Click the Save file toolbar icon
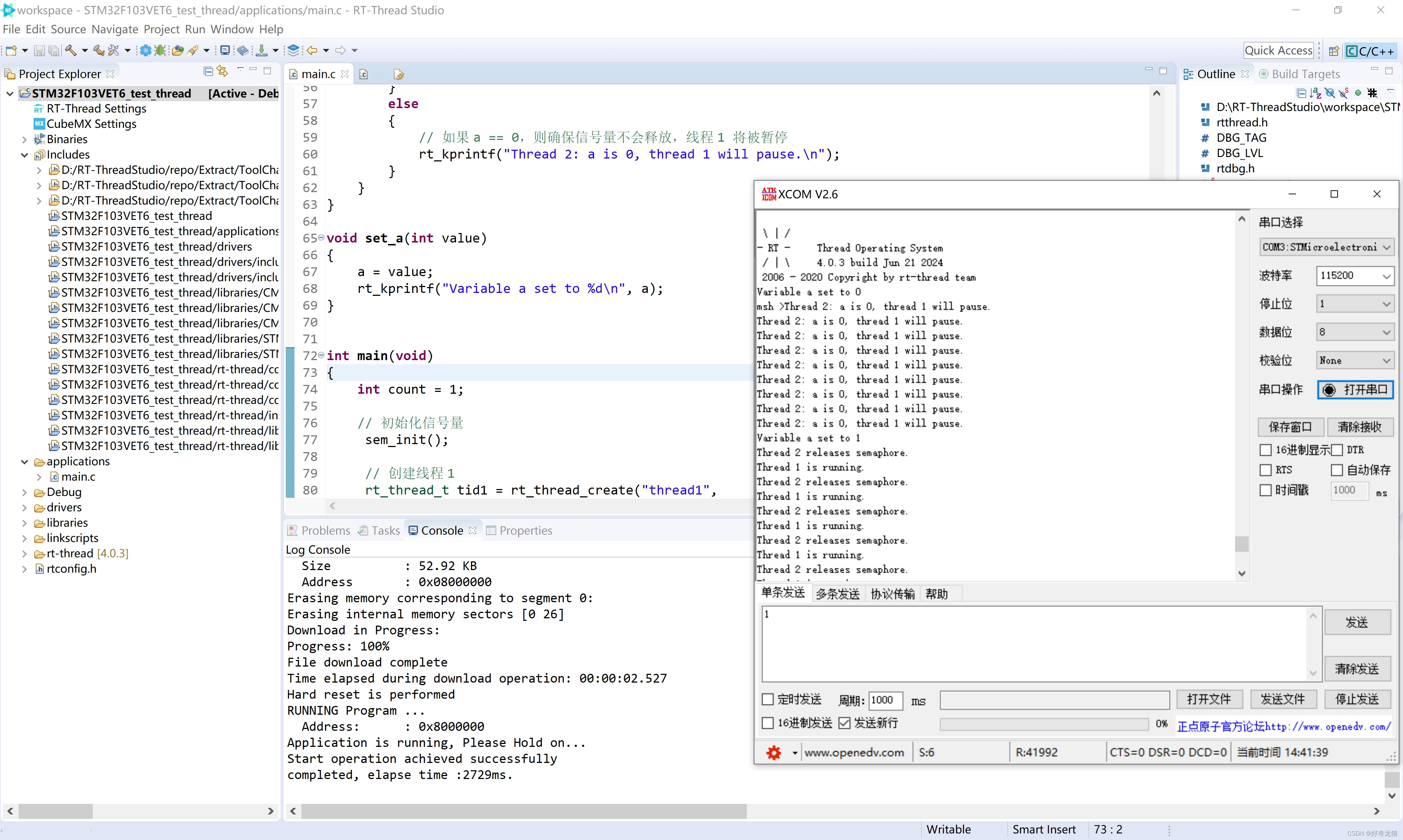Image resolution: width=1403 pixels, height=840 pixels. pyautogui.click(x=39, y=50)
